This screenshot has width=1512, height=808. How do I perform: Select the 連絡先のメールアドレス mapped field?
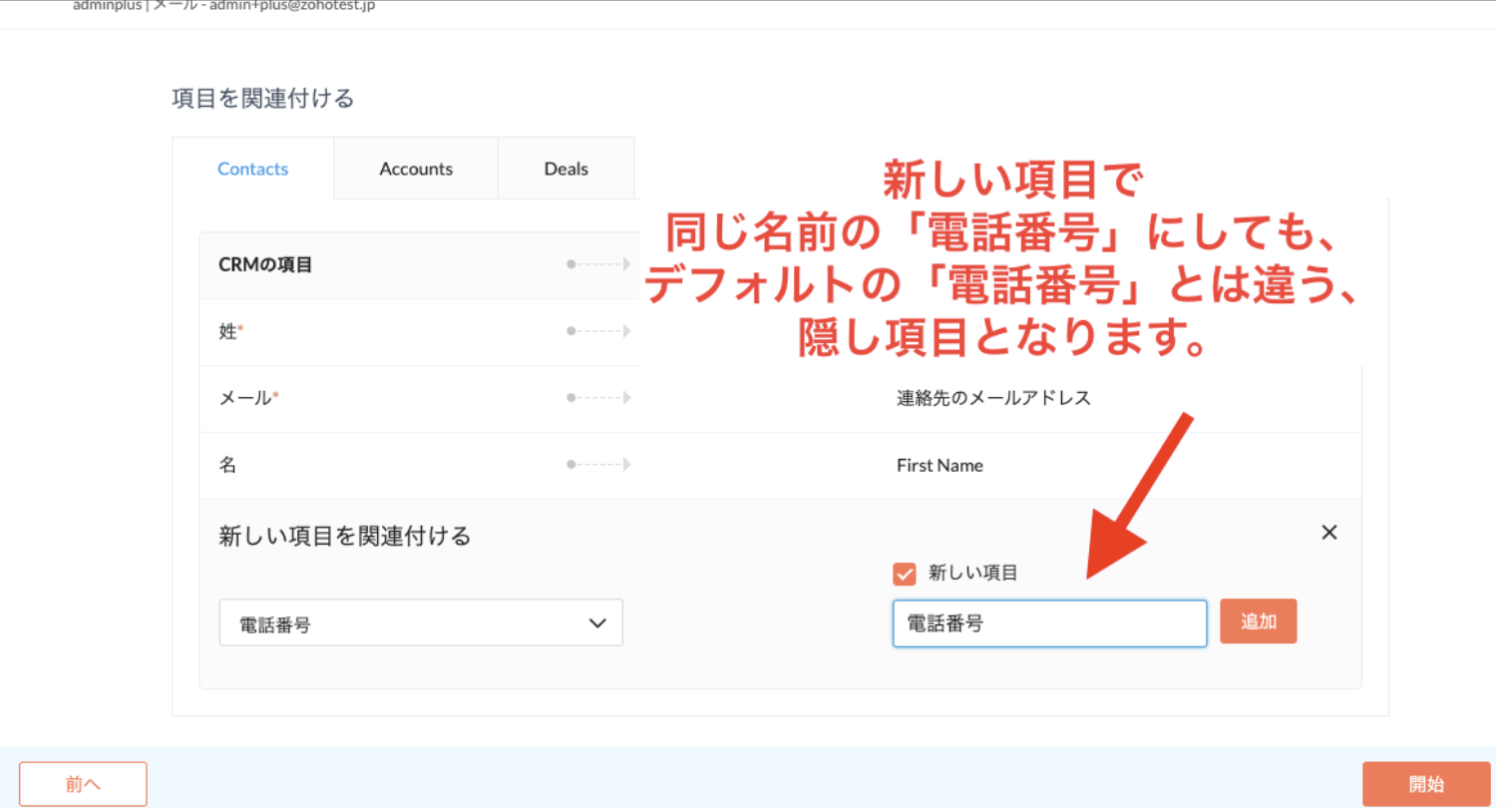(x=993, y=398)
